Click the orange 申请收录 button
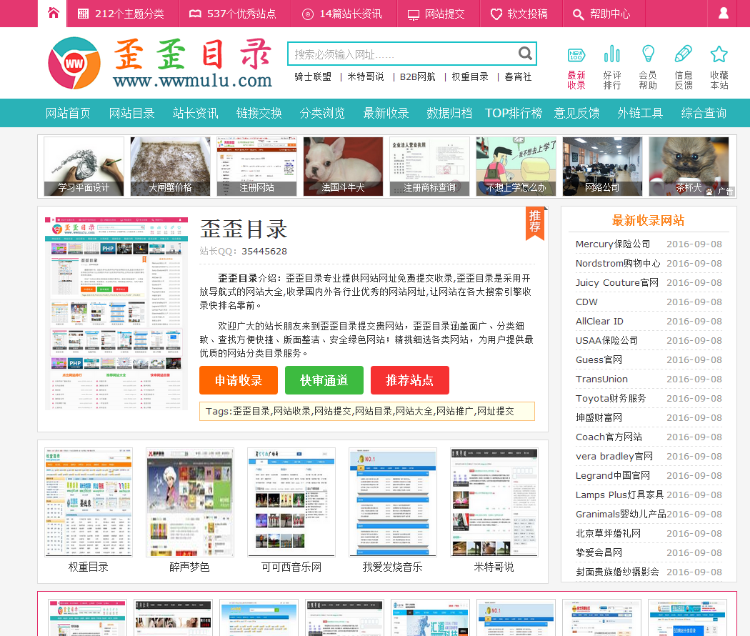The image size is (750, 636). [x=239, y=380]
